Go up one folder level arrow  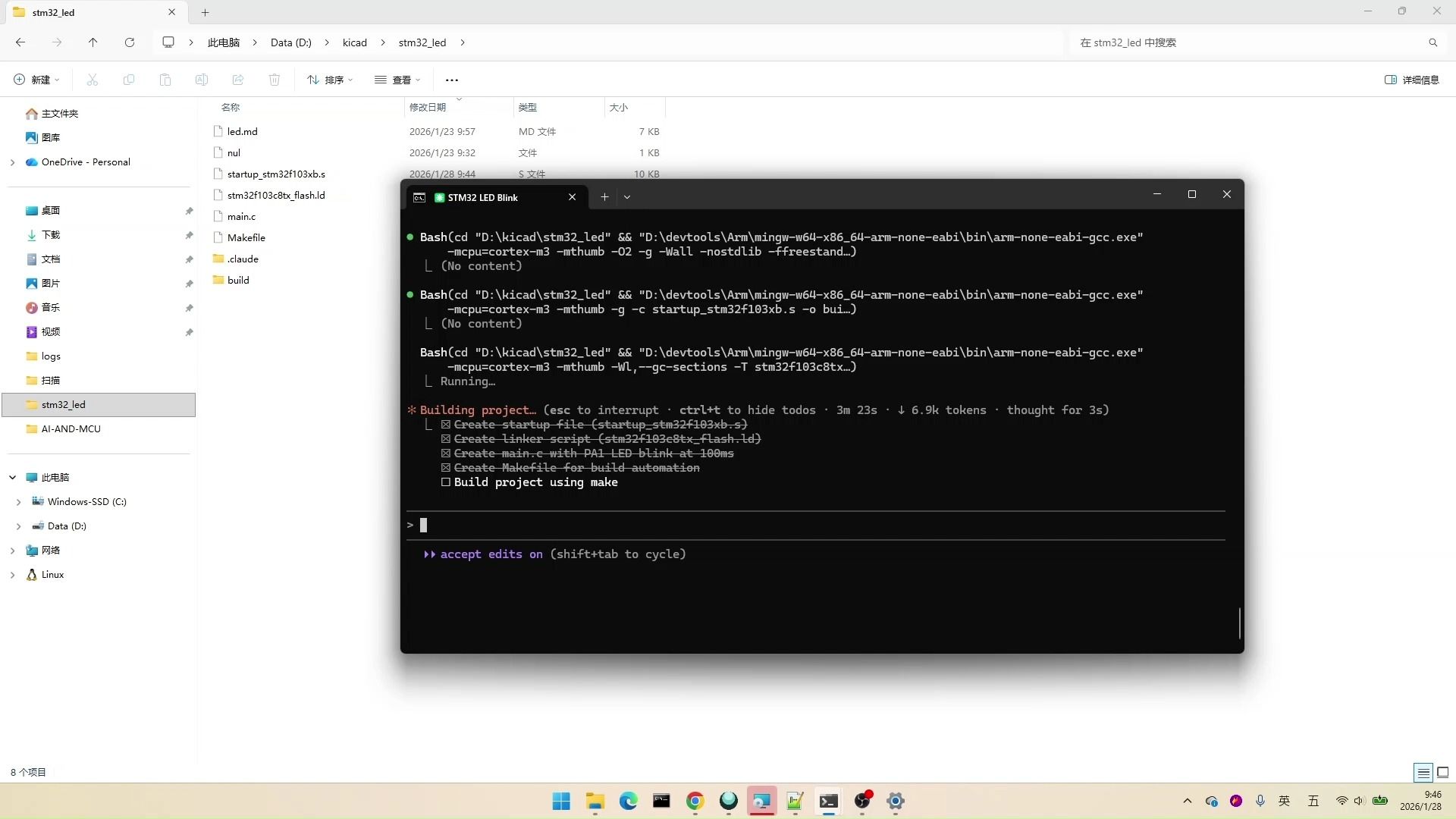tap(93, 42)
